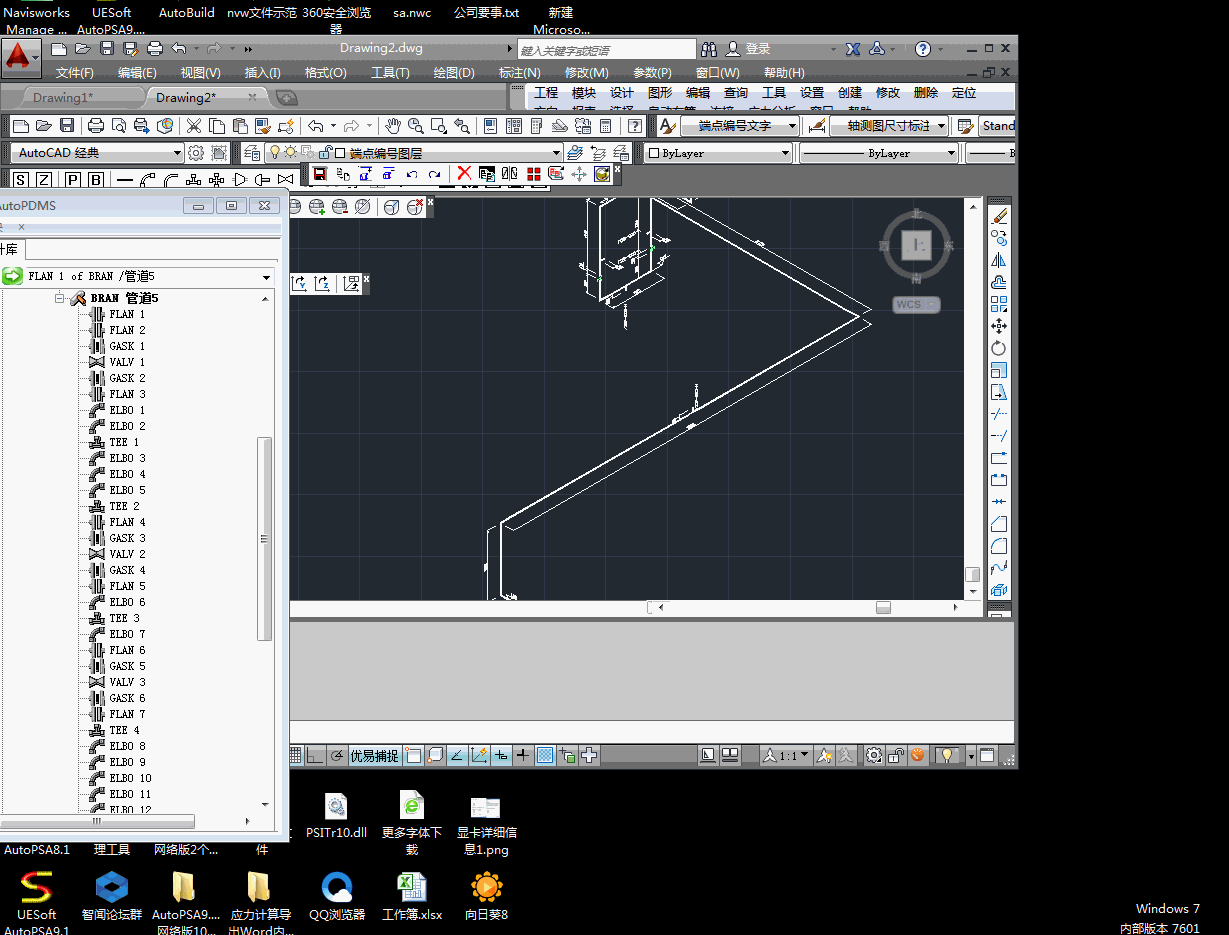Click the four-arrow move icon in floating toolbar
Image resolution: width=1229 pixels, height=935 pixels.
[x=579, y=174]
